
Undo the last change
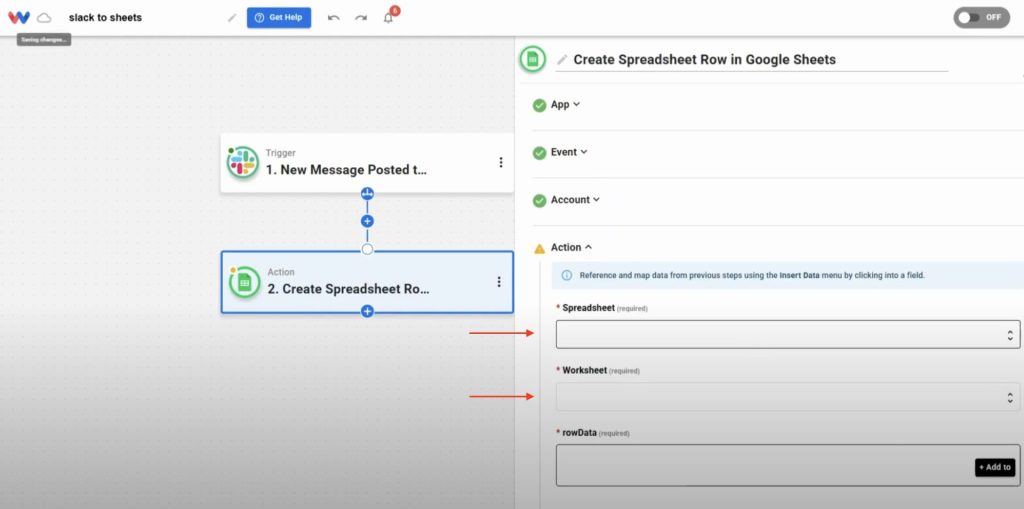tap(334, 18)
